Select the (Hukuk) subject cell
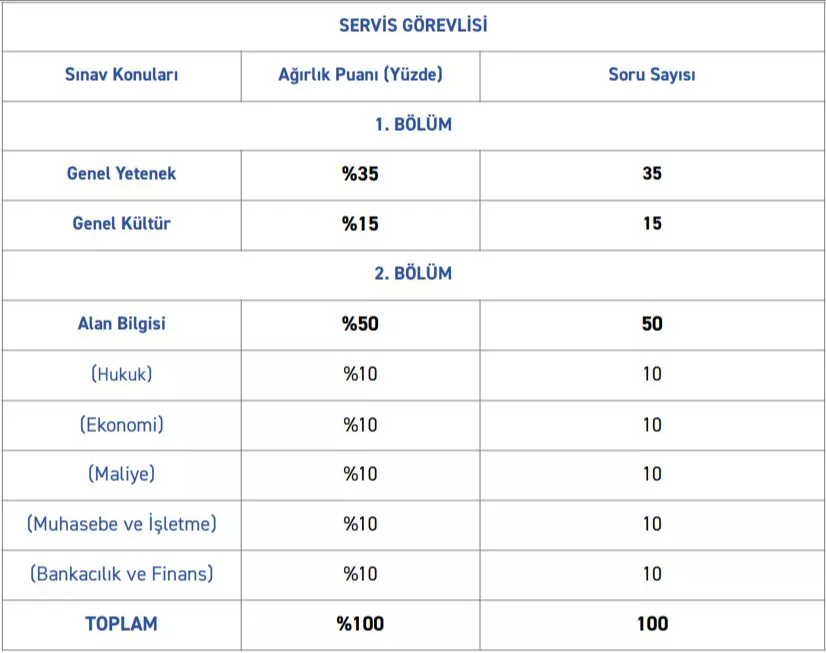The height and width of the screenshot is (653, 826). point(122,374)
